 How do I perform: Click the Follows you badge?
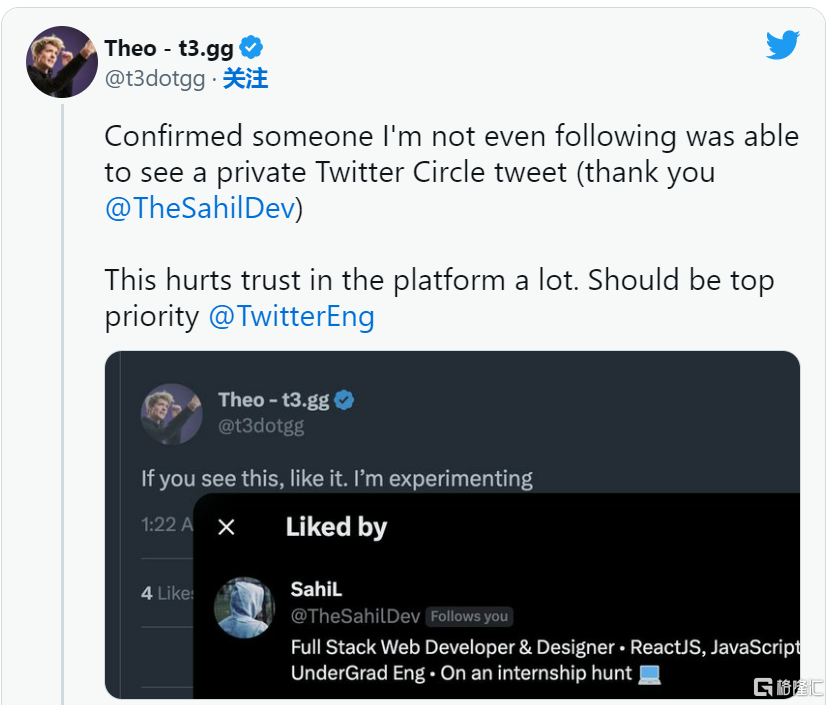pos(469,616)
